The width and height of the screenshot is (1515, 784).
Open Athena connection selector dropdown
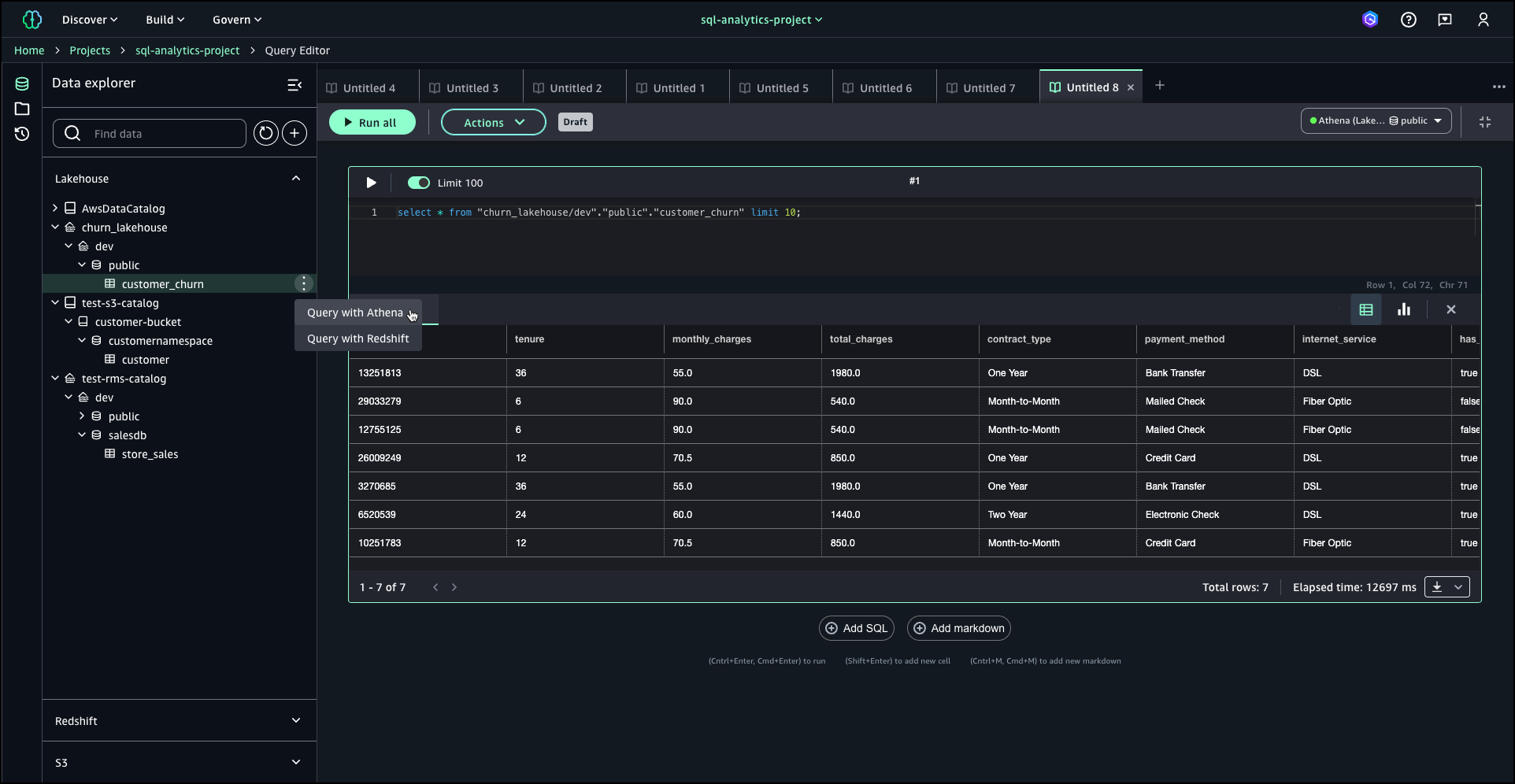point(1376,120)
